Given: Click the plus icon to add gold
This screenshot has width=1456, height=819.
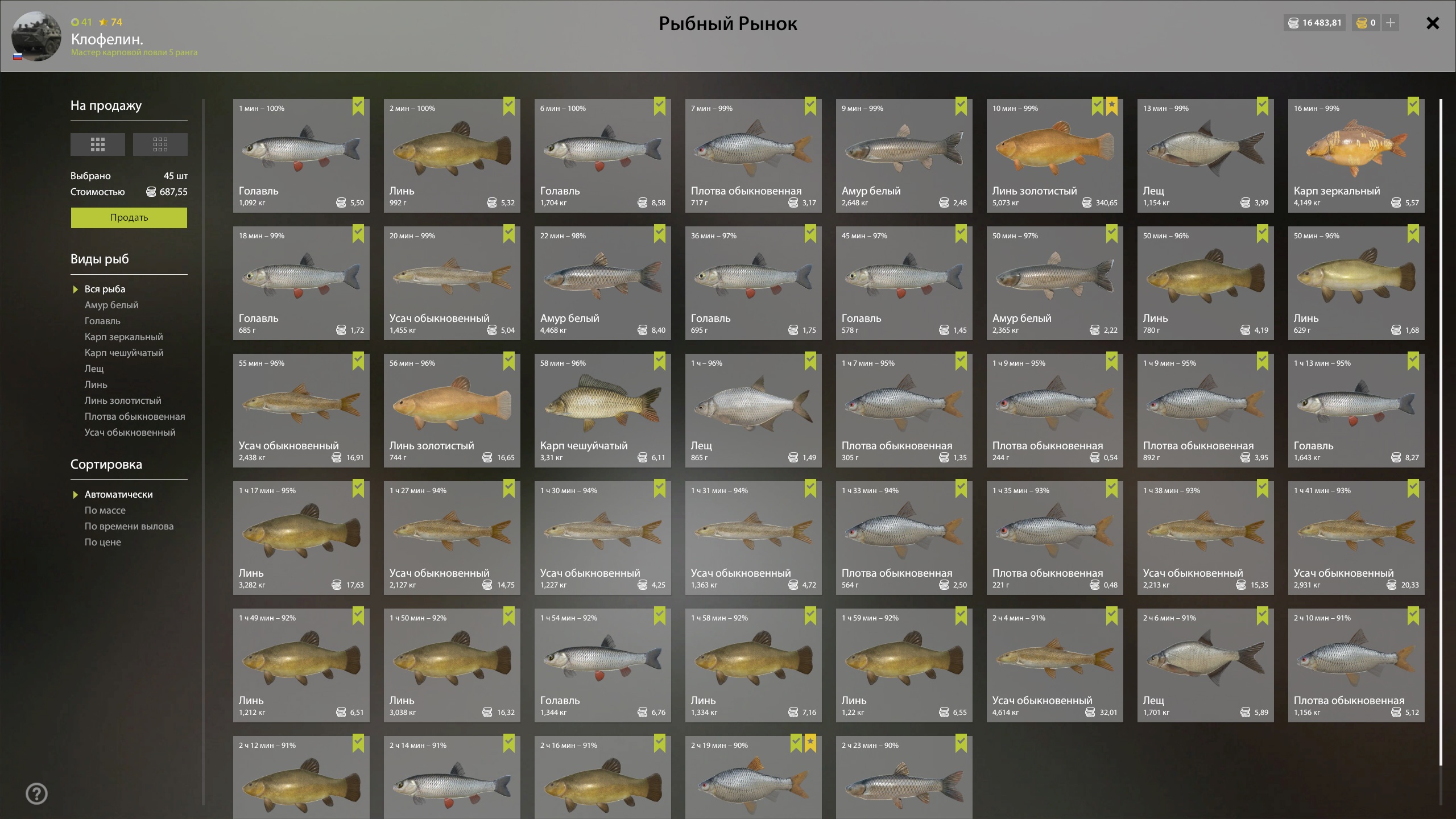Looking at the screenshot, I should 1391,23.
